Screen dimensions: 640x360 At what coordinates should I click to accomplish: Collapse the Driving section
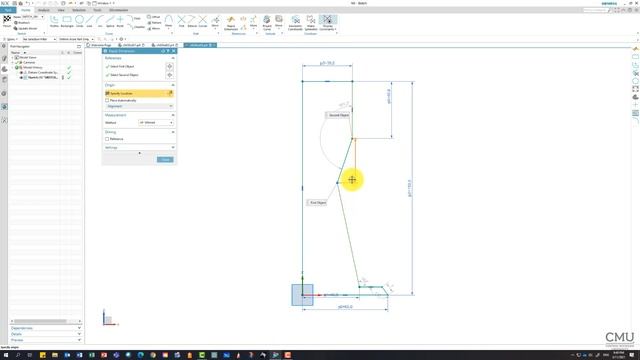coord(173,132)
